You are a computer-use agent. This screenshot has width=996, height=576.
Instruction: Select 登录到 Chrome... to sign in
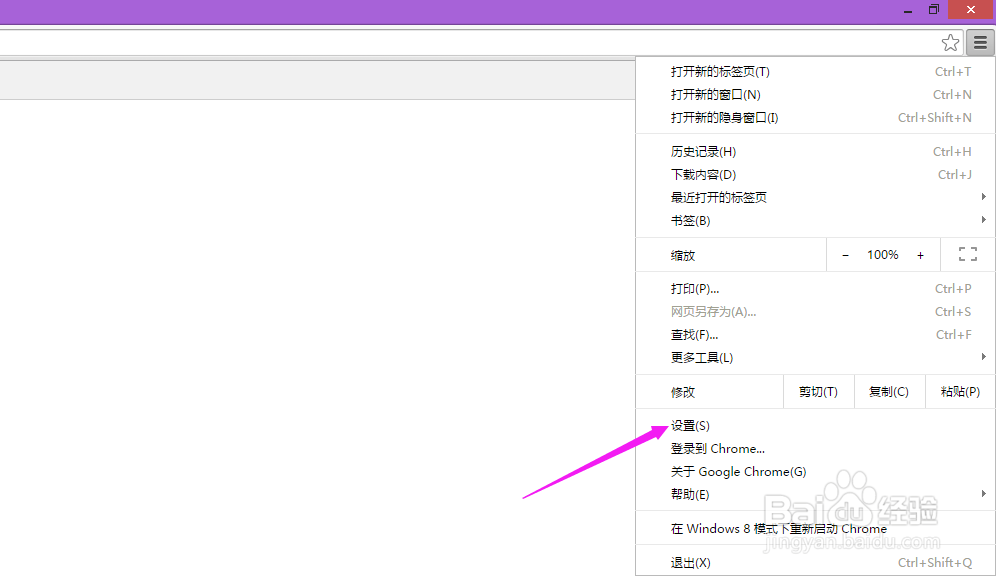815,449
